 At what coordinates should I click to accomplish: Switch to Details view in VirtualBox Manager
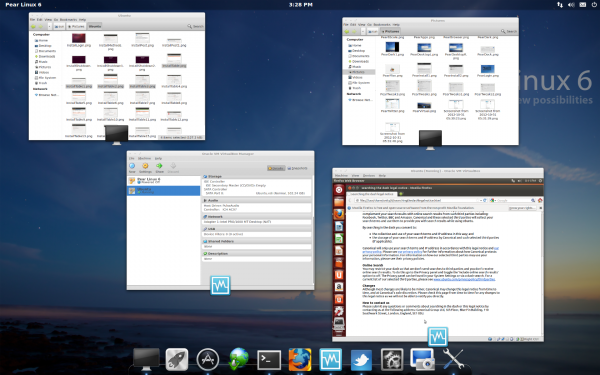click(x=276, y=168)
